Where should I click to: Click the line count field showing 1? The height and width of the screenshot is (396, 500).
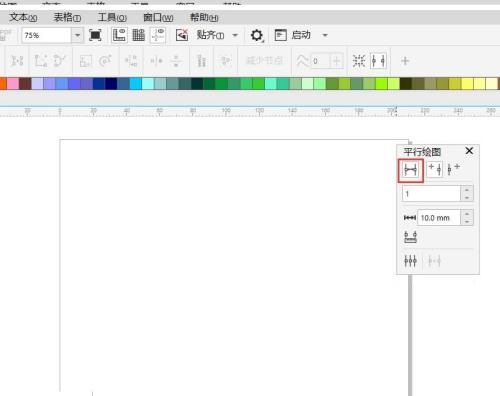(432, 193)
